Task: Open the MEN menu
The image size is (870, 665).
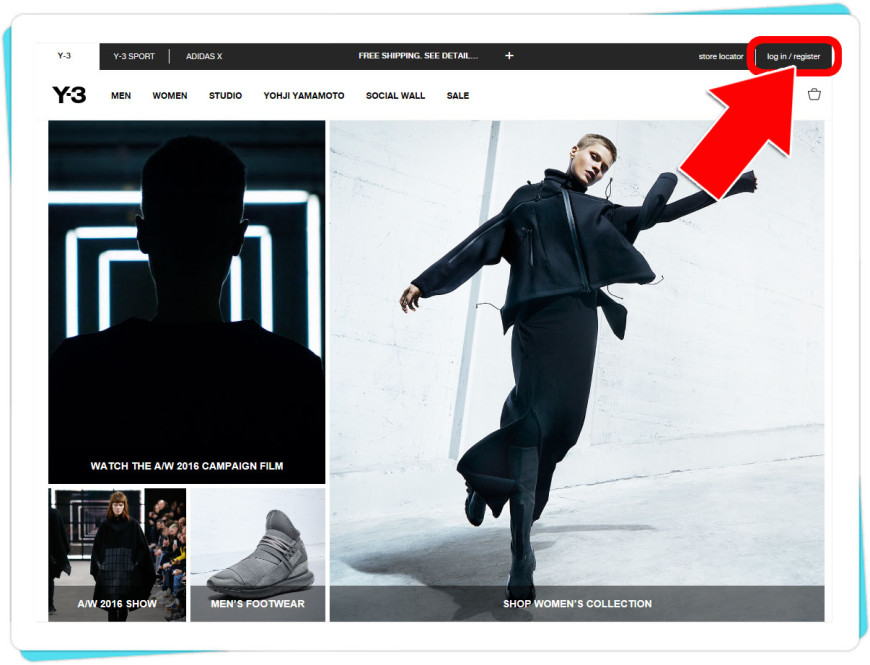Action: point(121,95)
